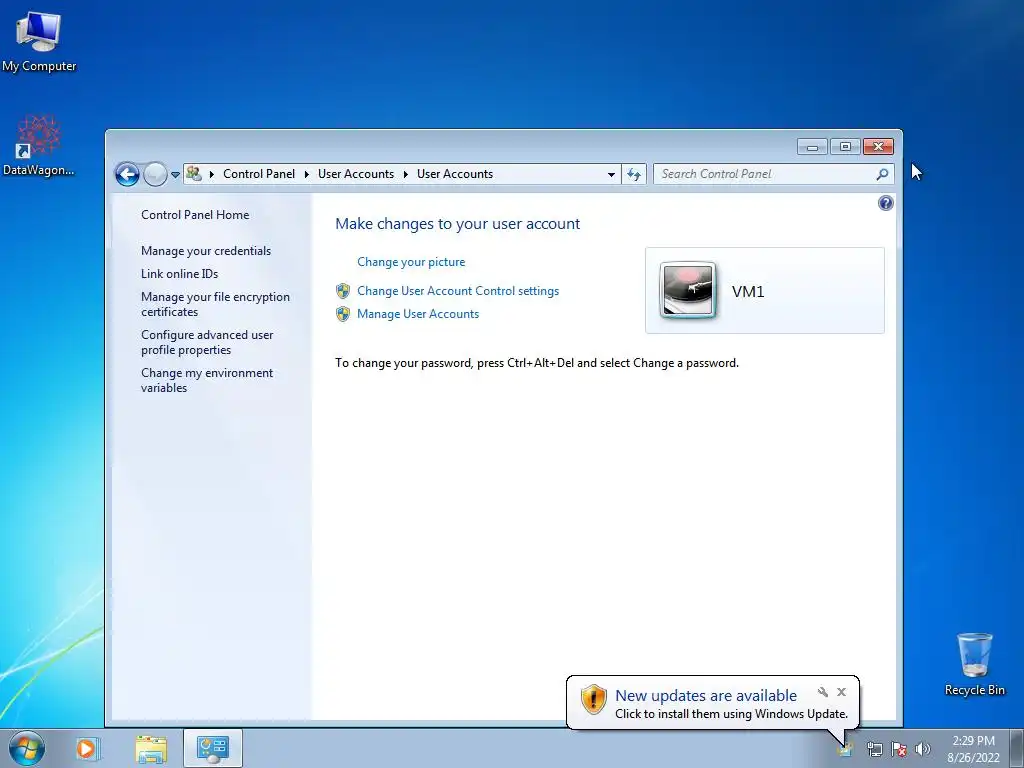1024x768 pixels.
Task: Click Manage User Accounts link
Action: pos(418,314)
